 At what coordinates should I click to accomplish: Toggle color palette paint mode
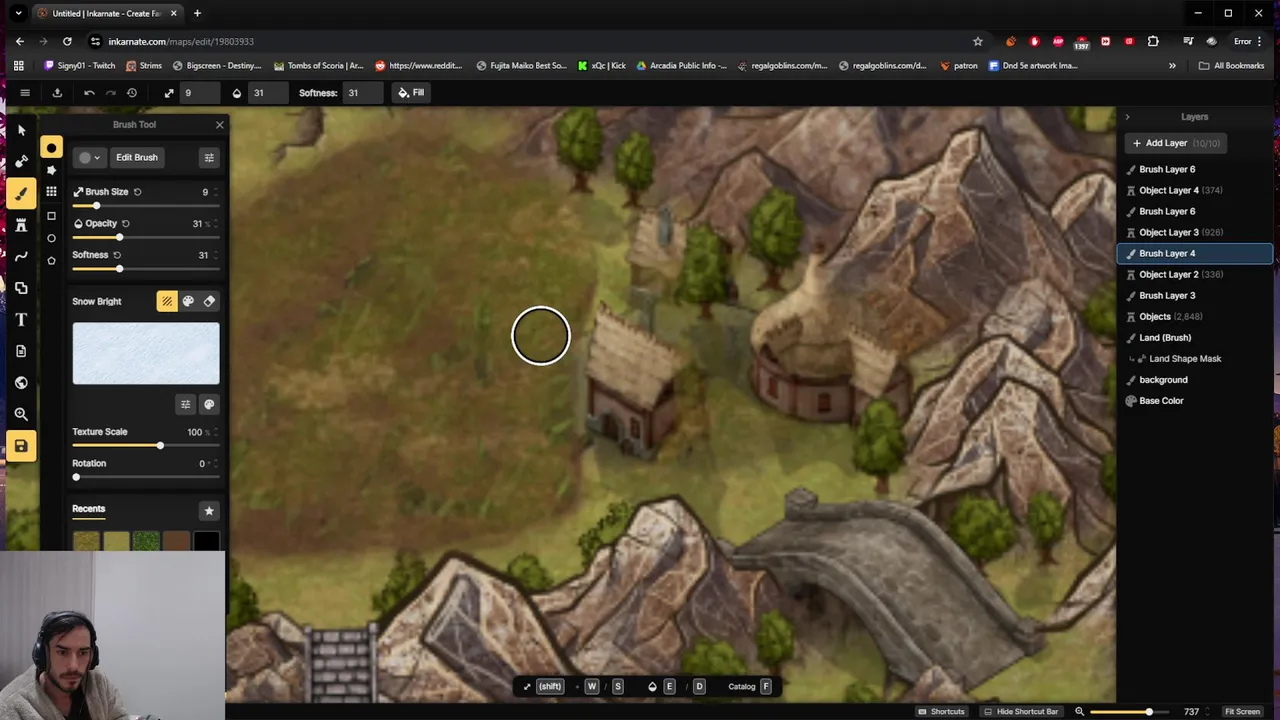188,301
